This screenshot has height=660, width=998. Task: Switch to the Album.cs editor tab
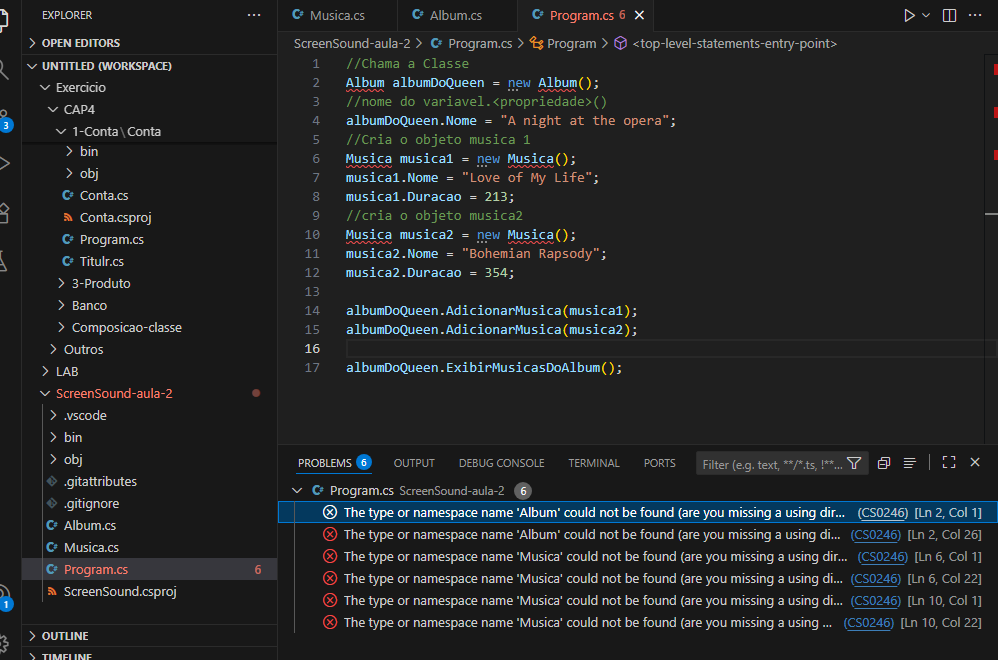point(455,16)
